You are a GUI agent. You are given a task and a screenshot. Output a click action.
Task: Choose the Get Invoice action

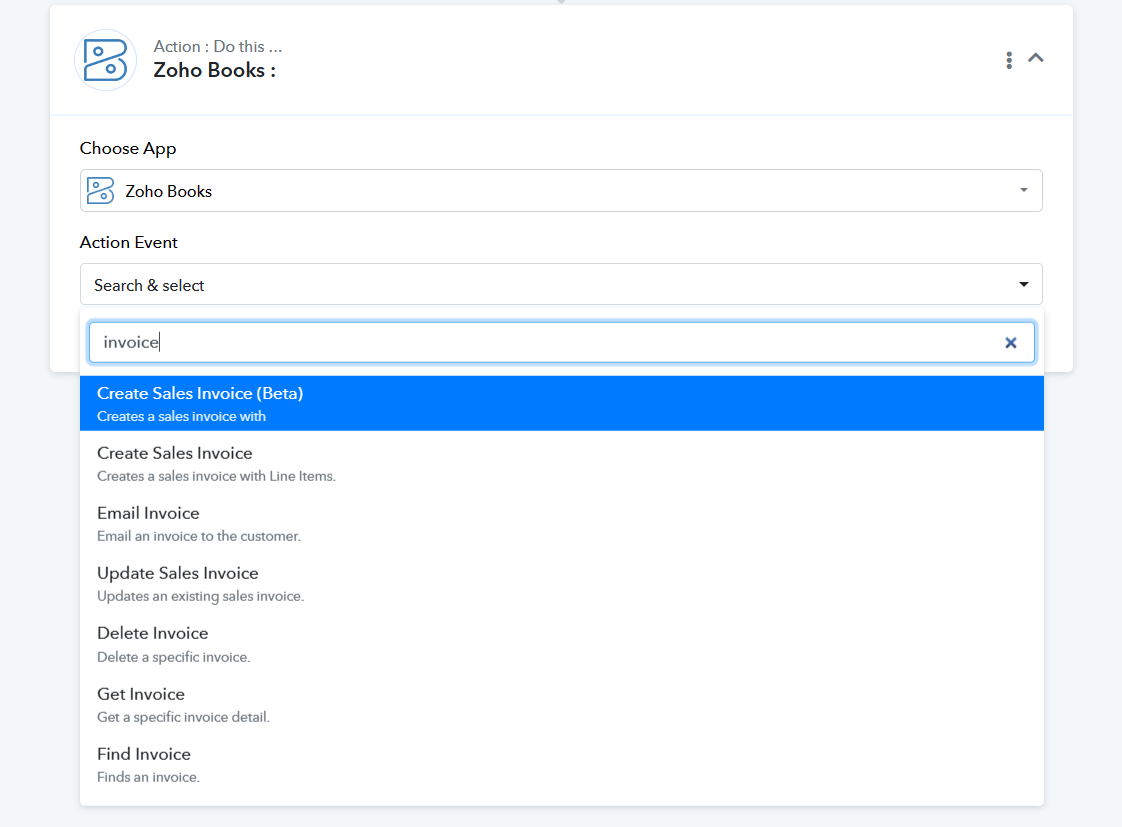(x=562, y=705)
